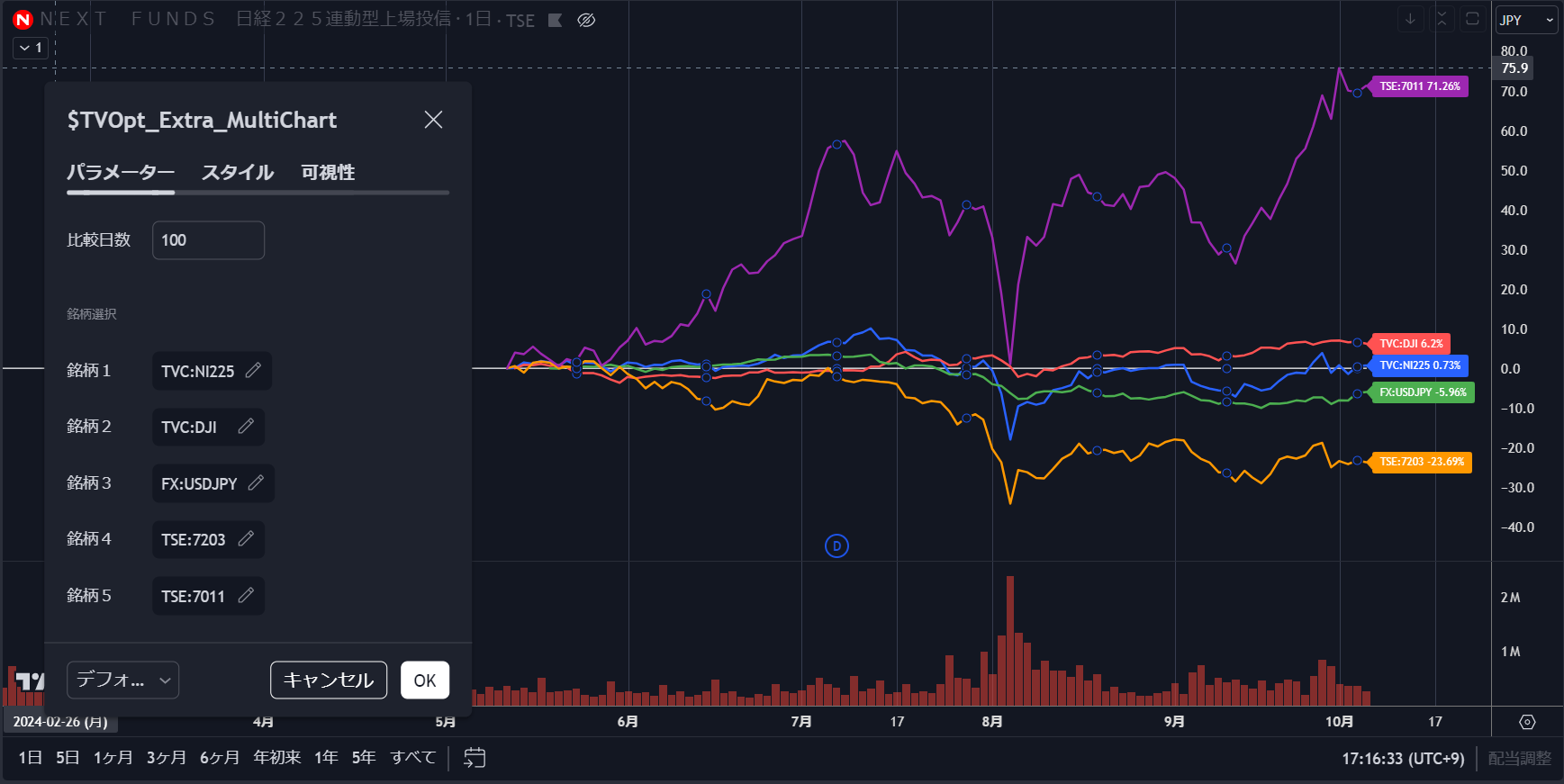Edit 銘柄4 symbol TSE:7203 pencil icon
Screen dimensions: 1564x784
point(246,538)
